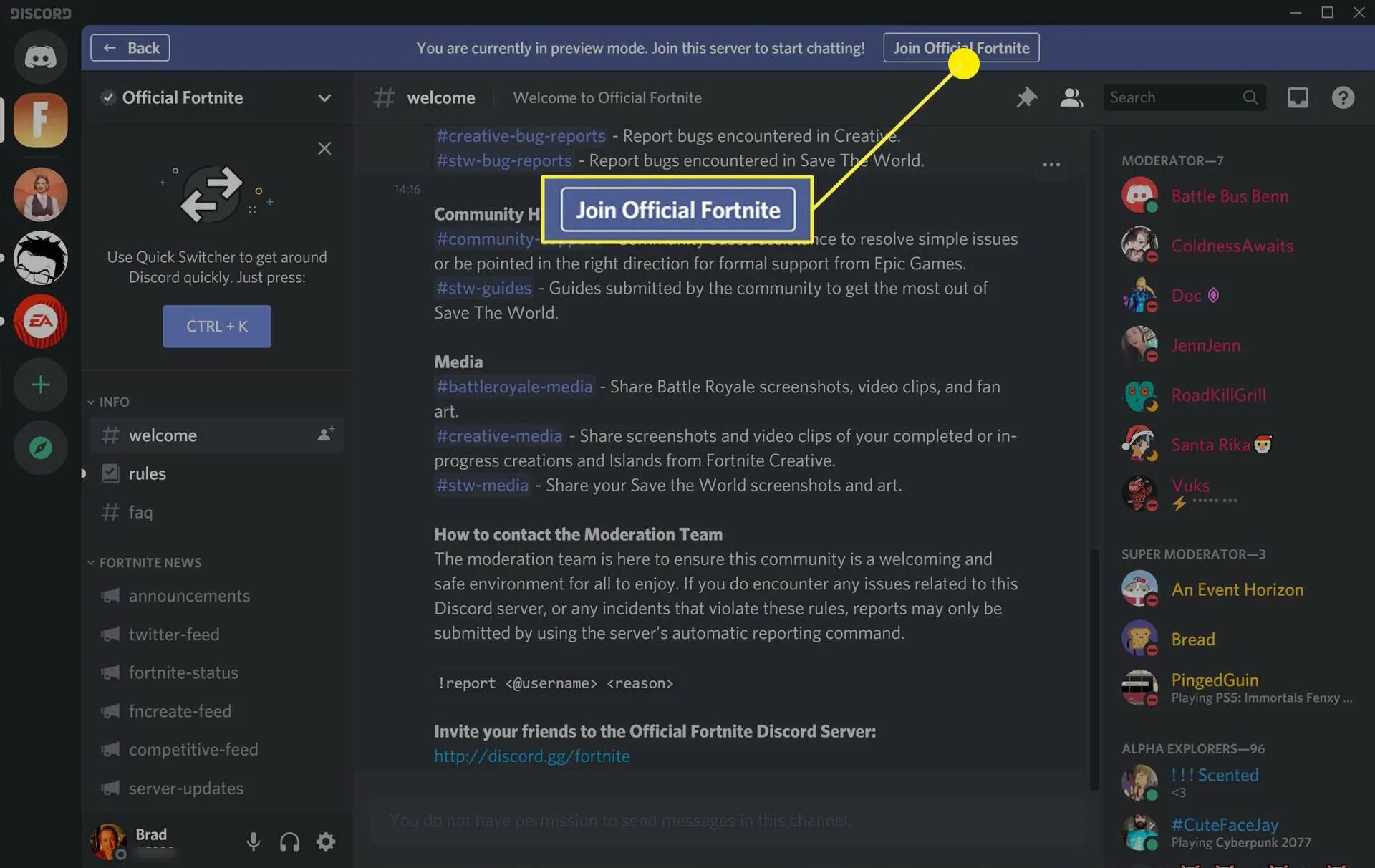This screenshot has width=1375, height=868.
Task: Open the rules channel
Action: [147, 473]
